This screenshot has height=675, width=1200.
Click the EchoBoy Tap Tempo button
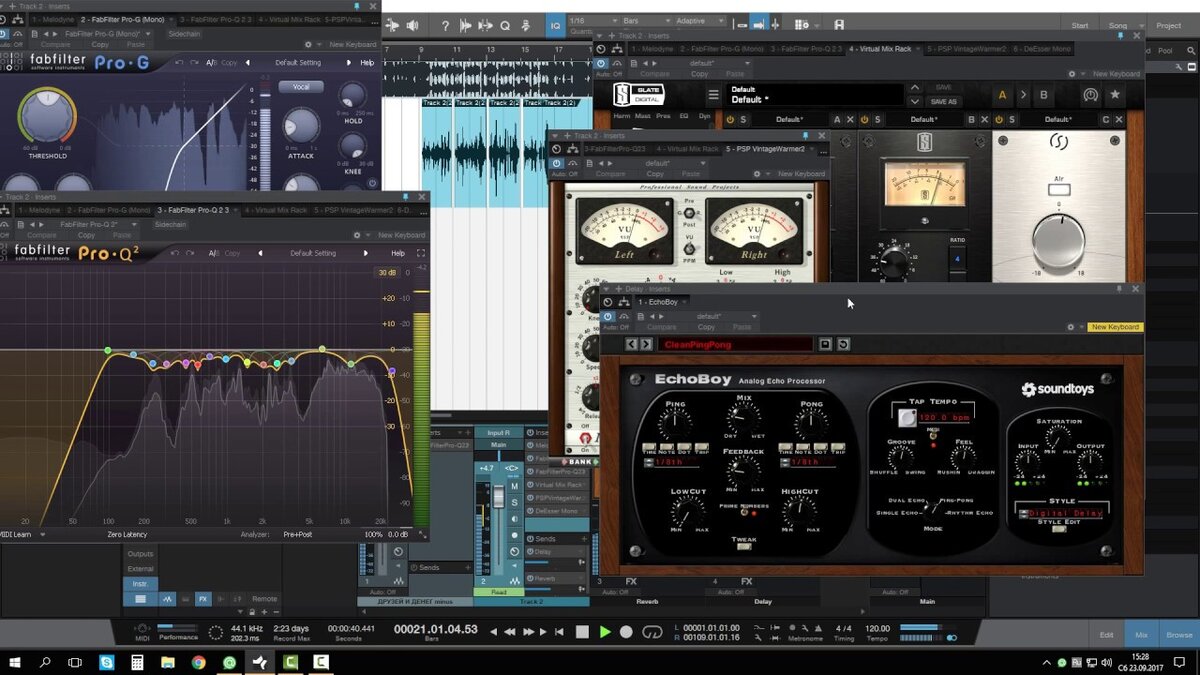pyautogui.click(x=906, y=418)
